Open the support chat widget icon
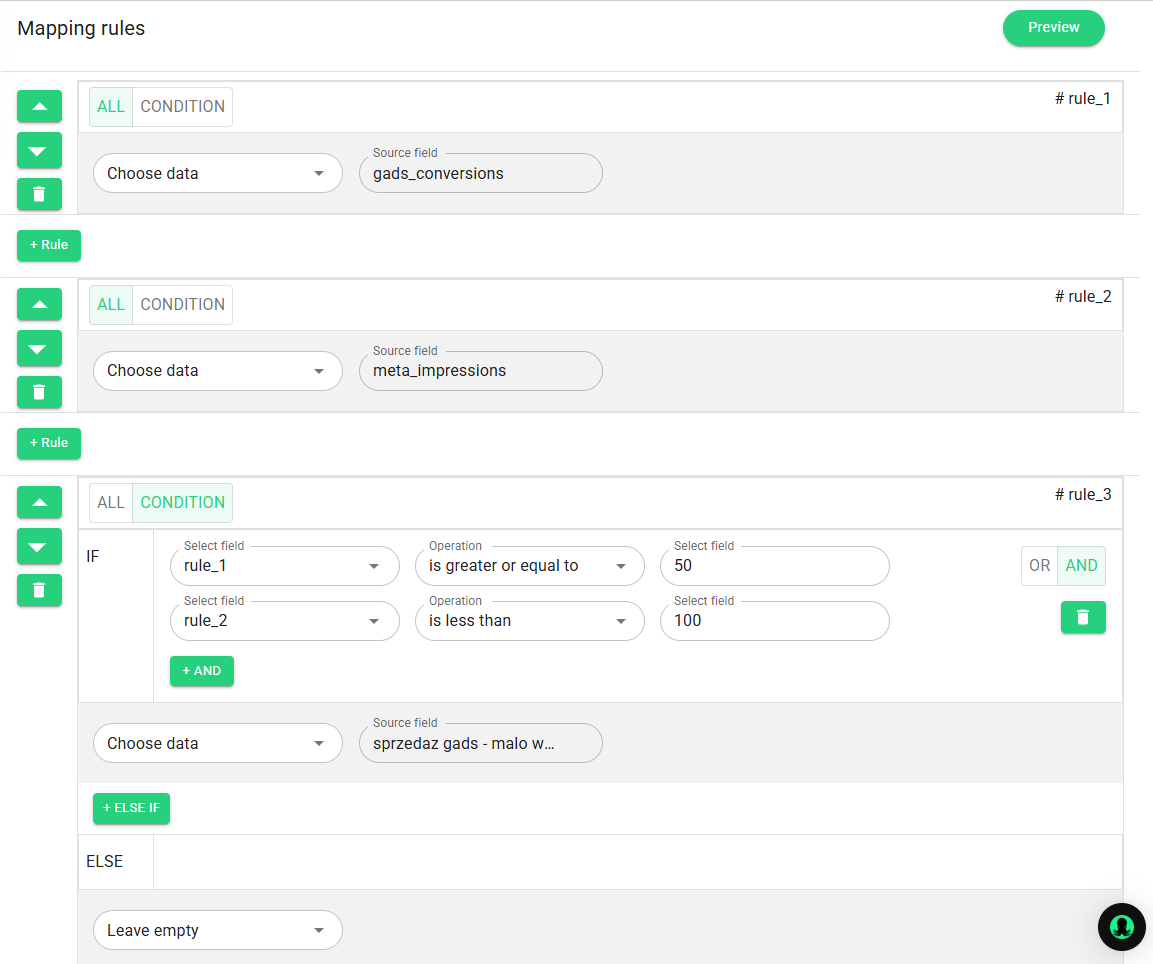This screenshot has width=1153, height=964. click(1121, 927)
